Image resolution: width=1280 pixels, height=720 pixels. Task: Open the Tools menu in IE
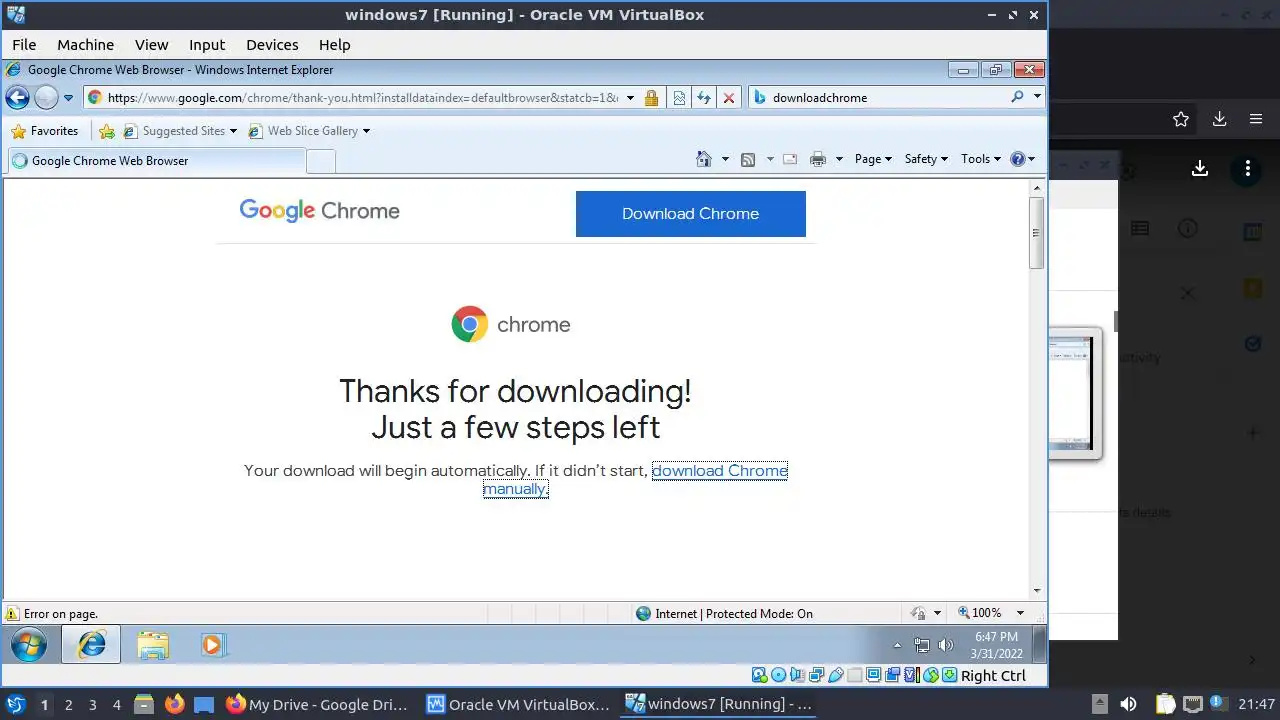(x=981, y=159)
